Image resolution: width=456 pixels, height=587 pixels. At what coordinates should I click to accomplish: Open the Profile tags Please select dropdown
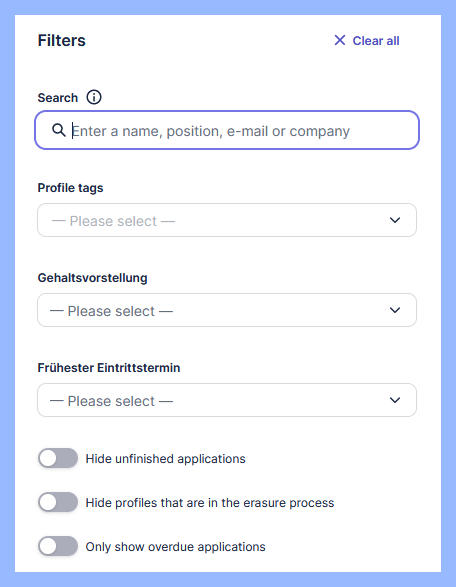[227, 220]
